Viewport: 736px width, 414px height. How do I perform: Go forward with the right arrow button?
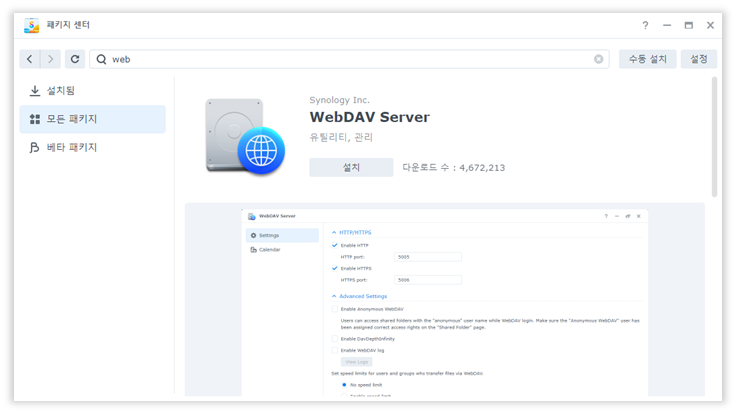click(x=50, y=59)
